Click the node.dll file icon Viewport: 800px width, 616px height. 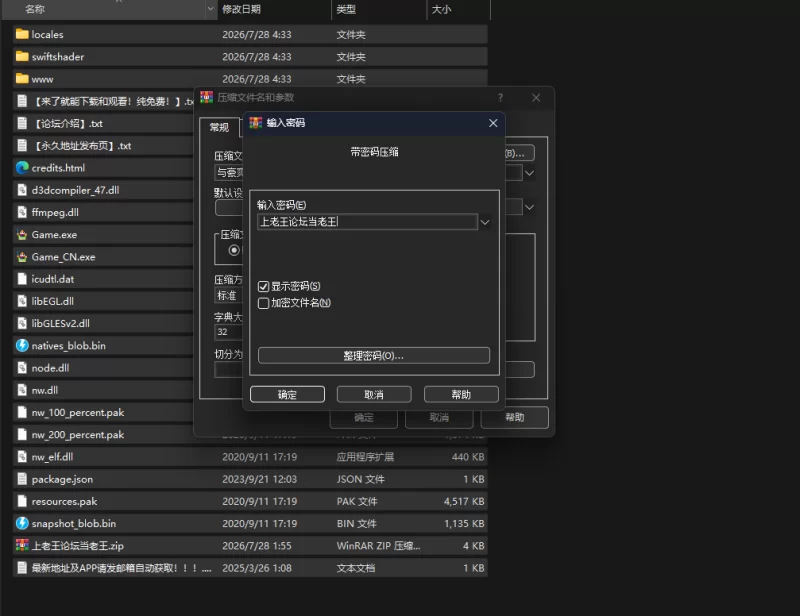click(22, 367)
